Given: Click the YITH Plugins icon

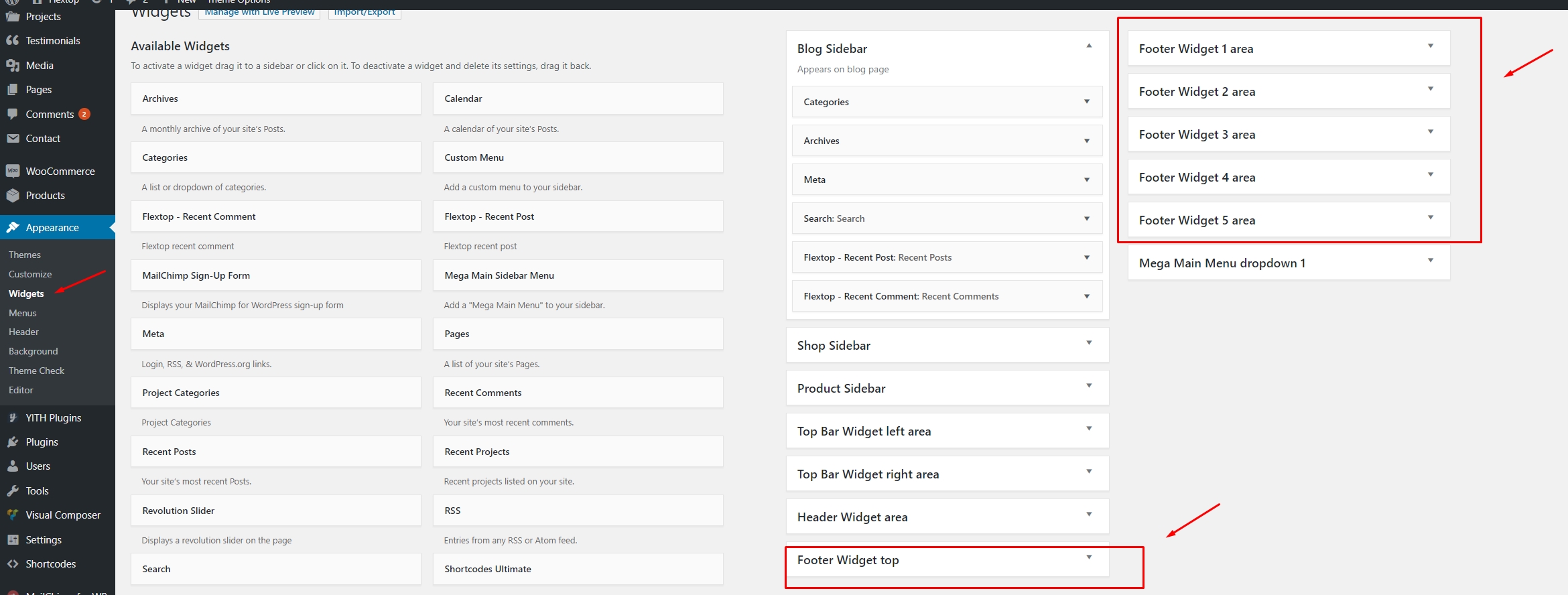Looking at the screenshot, I should coord(13,418).
